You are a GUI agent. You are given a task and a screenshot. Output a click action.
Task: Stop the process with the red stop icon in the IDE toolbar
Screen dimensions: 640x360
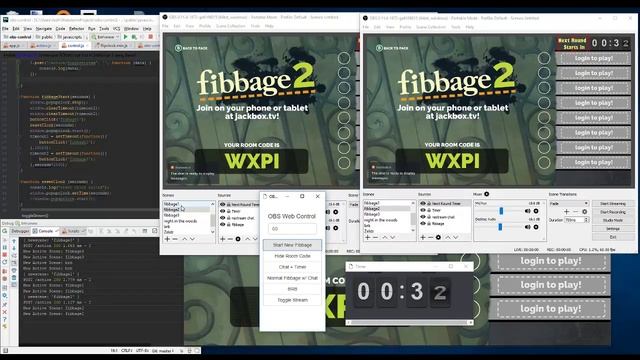151,37
